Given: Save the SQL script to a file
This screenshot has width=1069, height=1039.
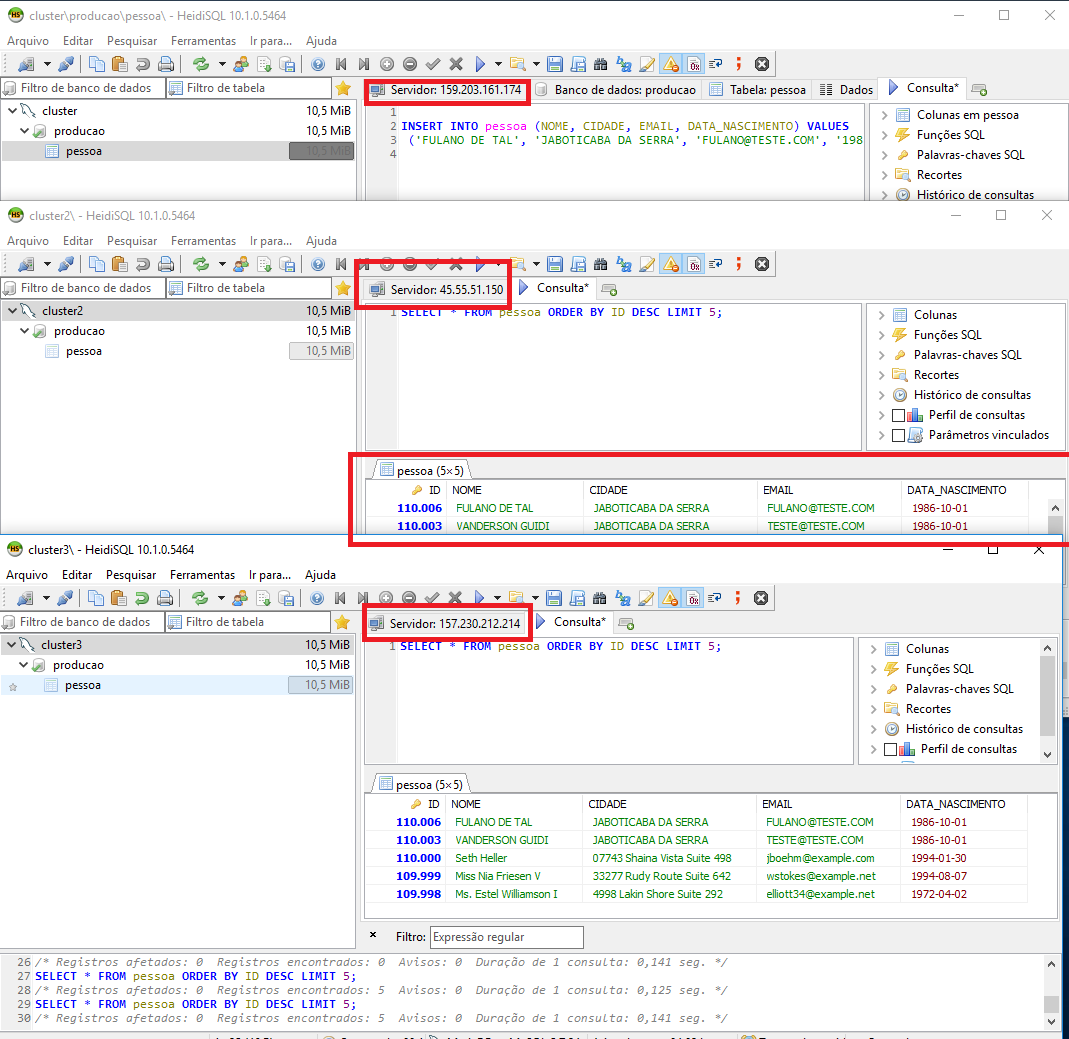Looking at the screenshot, I should tap(555, 63).
